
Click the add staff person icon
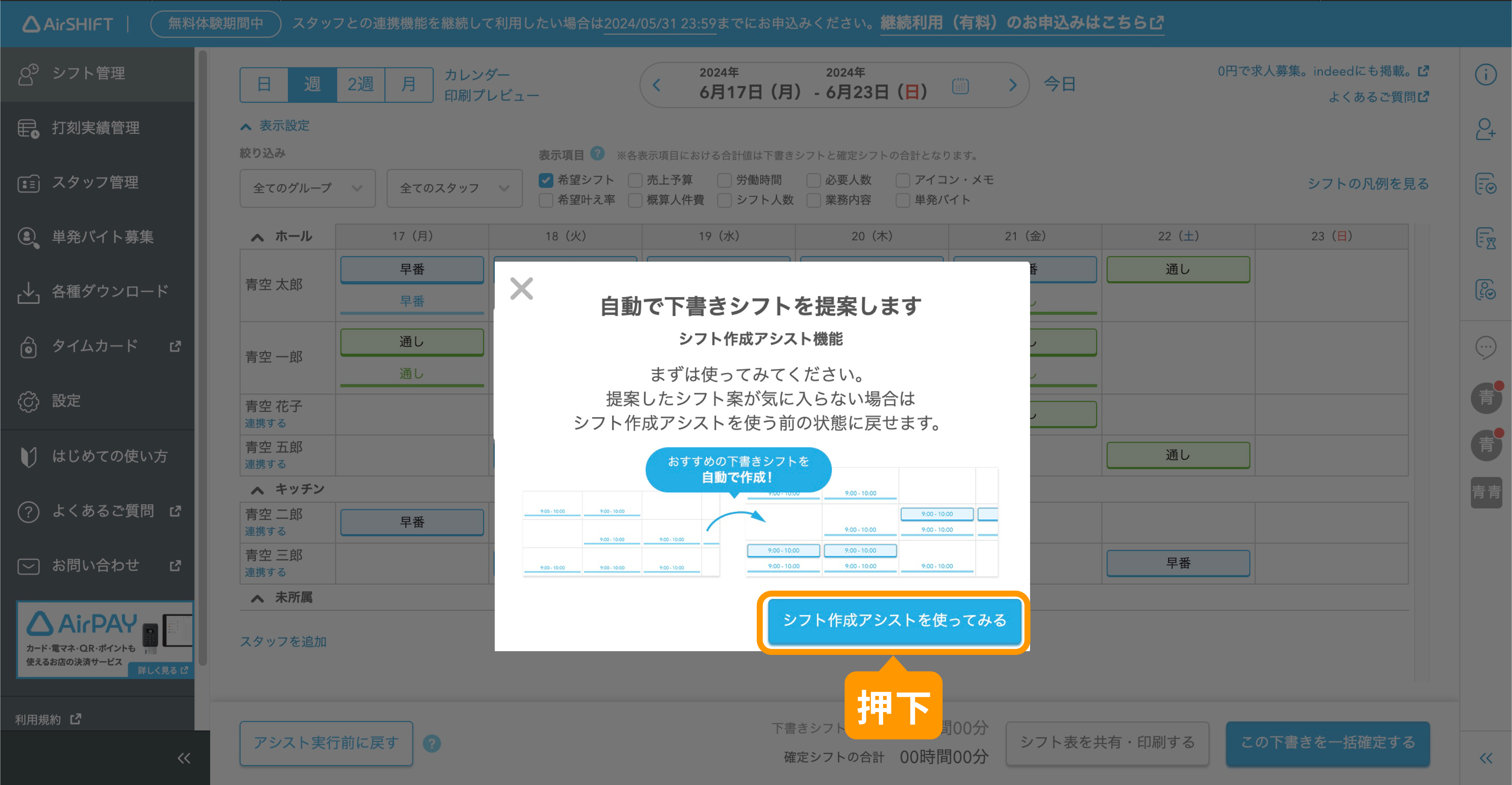(x=1485, y=130)
